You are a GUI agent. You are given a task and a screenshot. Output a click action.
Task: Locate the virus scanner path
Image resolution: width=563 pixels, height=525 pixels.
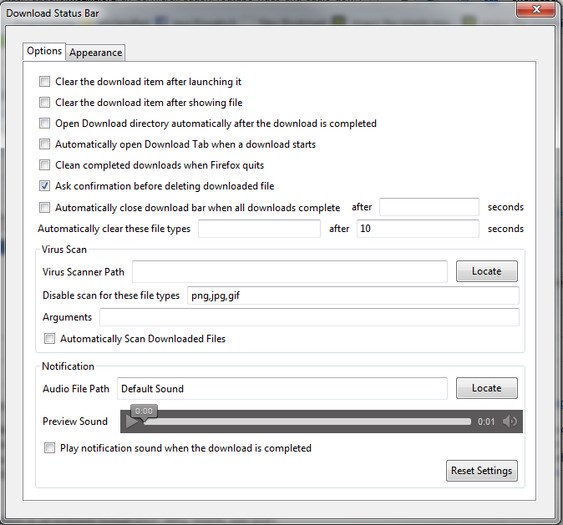(487, 271)
